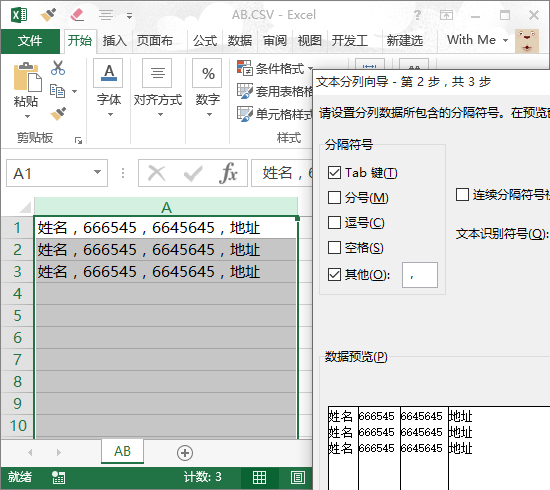Switch to normal view icon in status bar

[x=260, y=477]
